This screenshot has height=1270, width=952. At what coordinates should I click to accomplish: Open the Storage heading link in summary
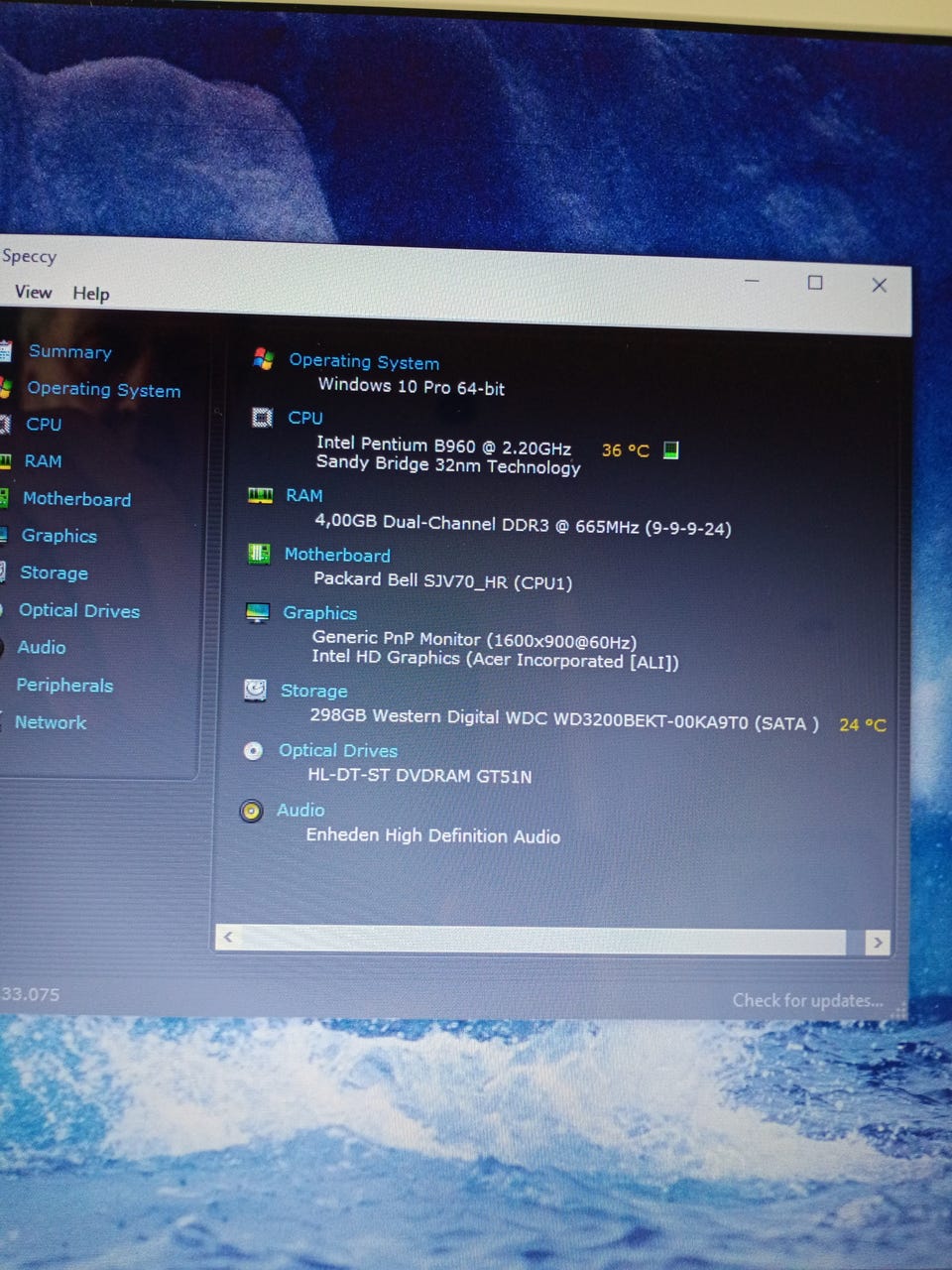(314, 691)
